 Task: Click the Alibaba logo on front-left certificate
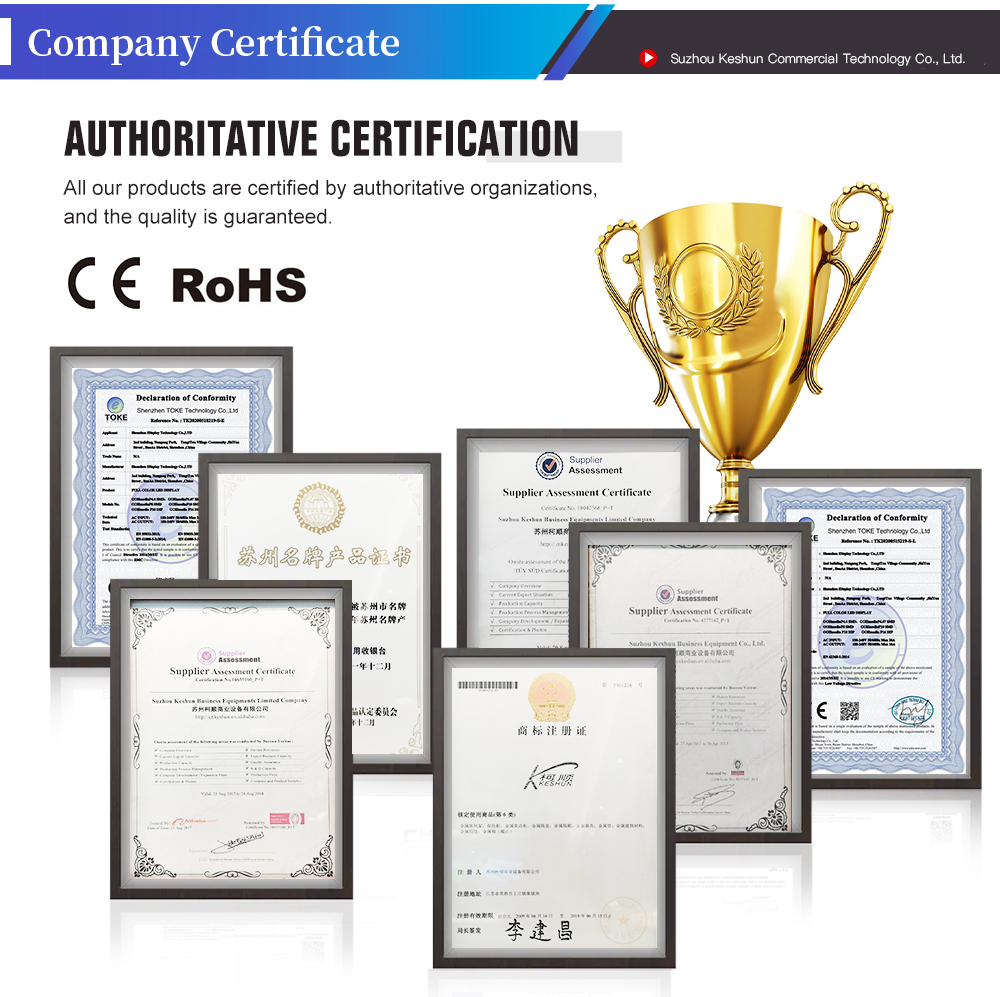point(195,822)
